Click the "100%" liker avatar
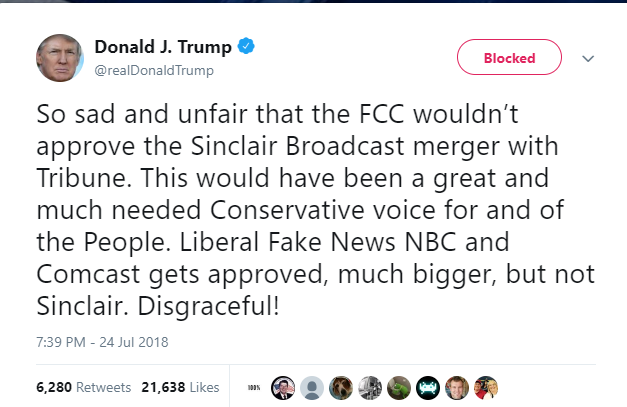Screen dimensions: 627x407 (254, 387)
